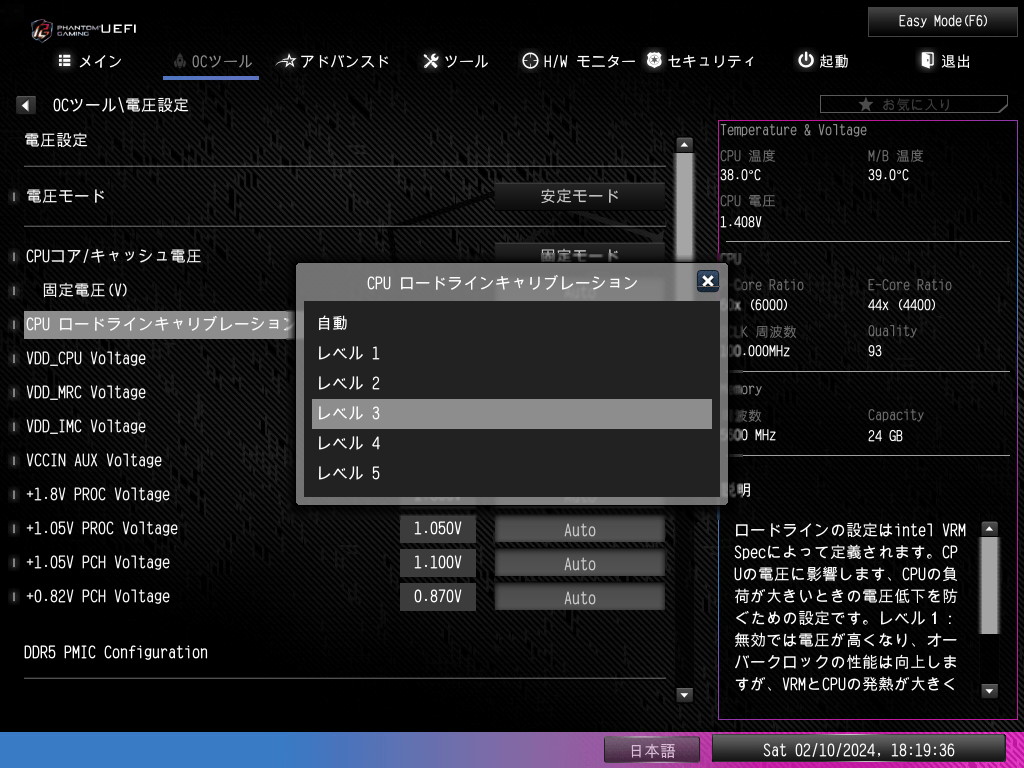Open the 起動 tab
Screen dimensions: 1024x768
click(x=823, y=61)
